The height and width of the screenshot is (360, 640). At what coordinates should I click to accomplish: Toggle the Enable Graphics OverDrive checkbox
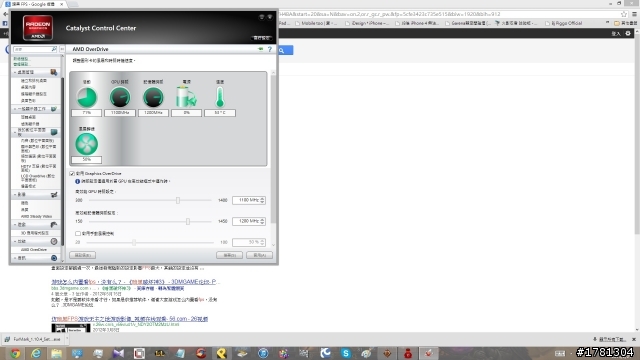72,173
